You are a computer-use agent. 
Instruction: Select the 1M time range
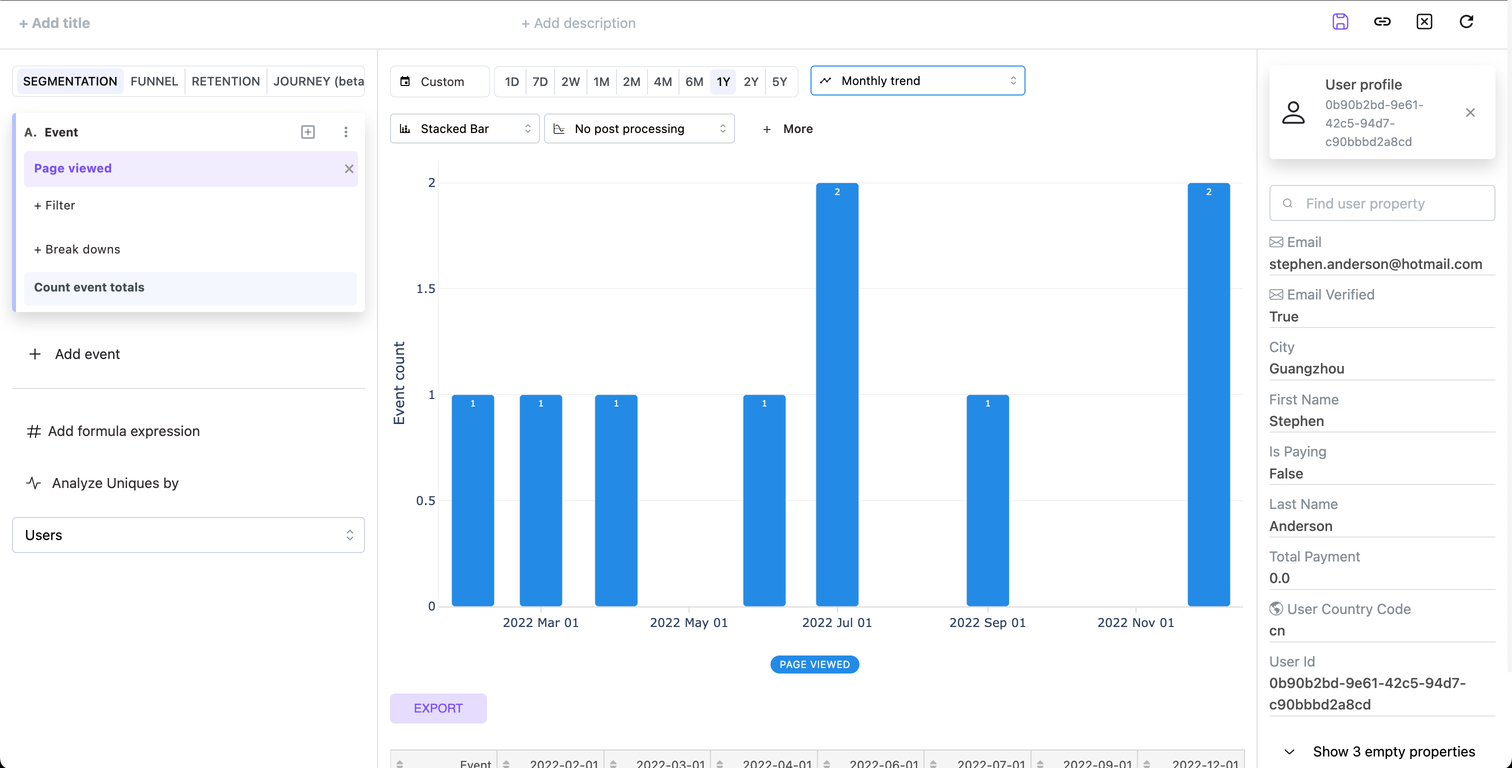[x=601, y=82]
